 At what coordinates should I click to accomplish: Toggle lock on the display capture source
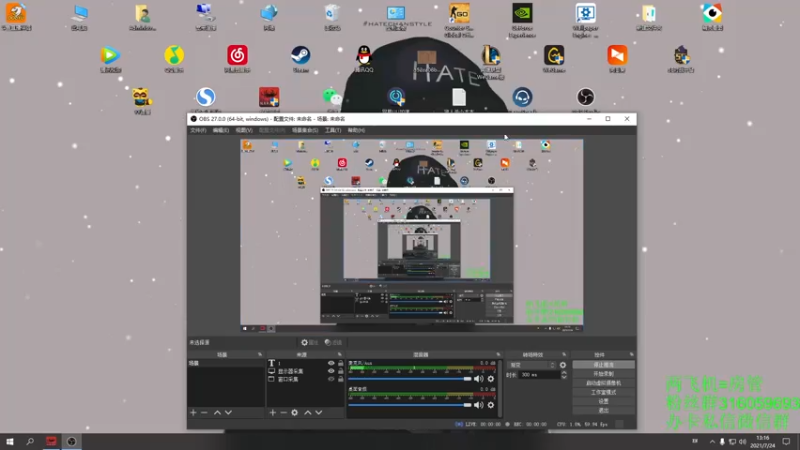point(341,371)
